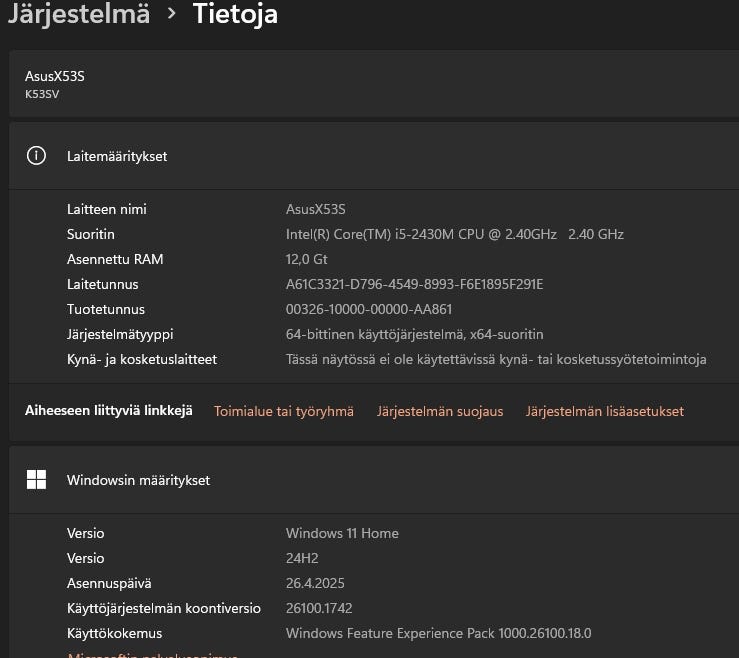
Task: Go back to Järjestelmä breadcrumb
Action: [78, 14]
